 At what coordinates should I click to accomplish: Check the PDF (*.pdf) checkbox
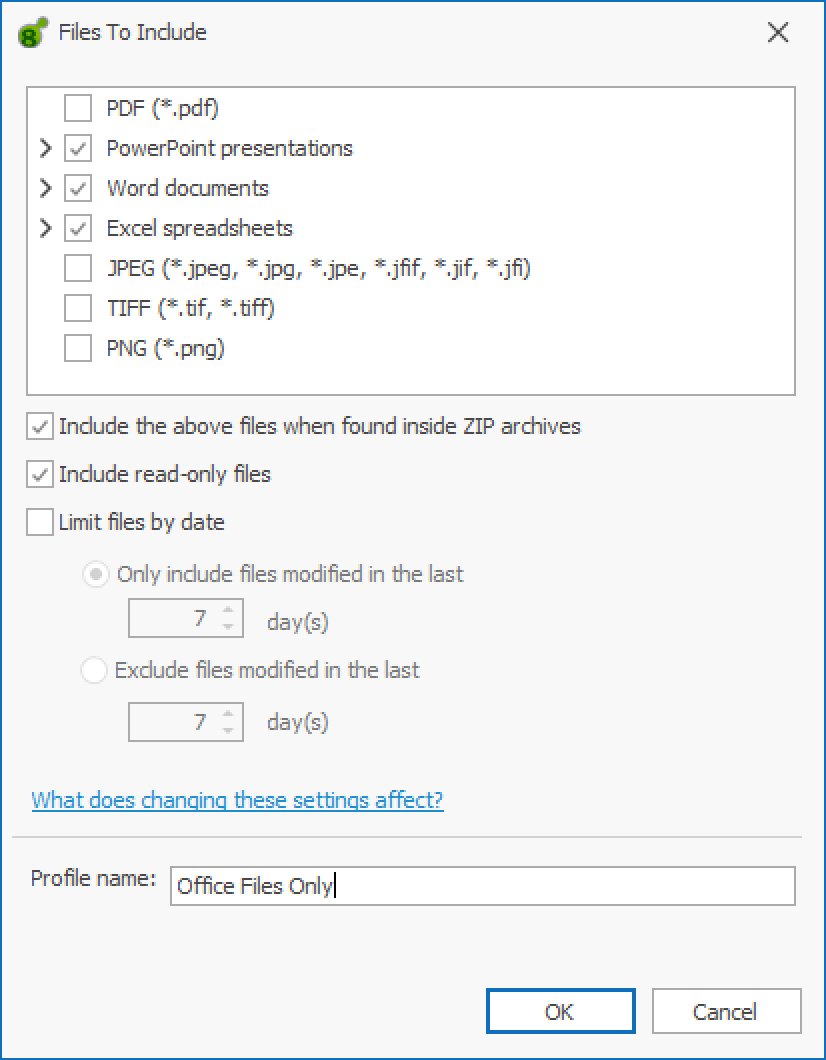click(x=78, y=107)
